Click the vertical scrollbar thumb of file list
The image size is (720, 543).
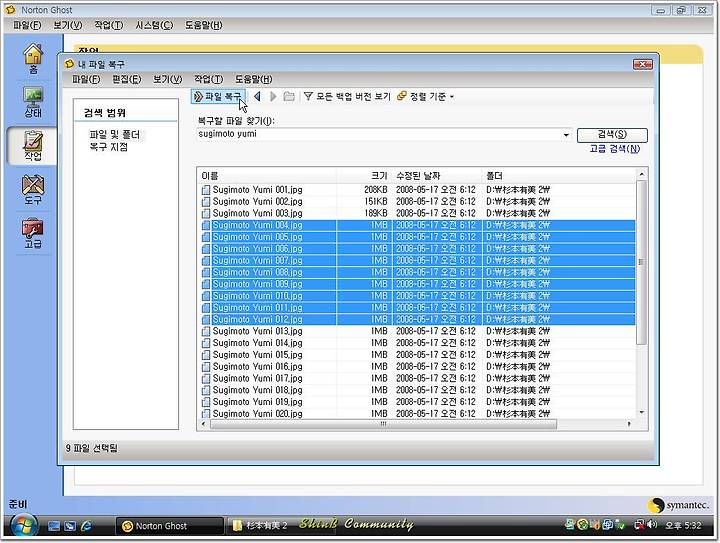pos(641,262)
